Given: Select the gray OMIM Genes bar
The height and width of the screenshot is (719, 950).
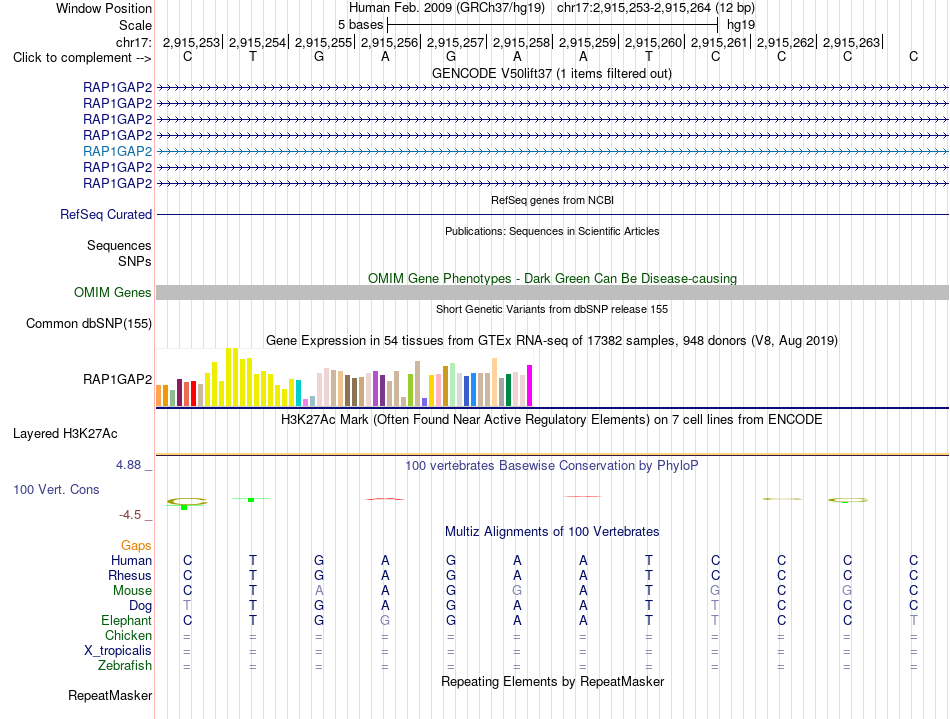Looking at the screenshot, I should [x=552, y=293].
